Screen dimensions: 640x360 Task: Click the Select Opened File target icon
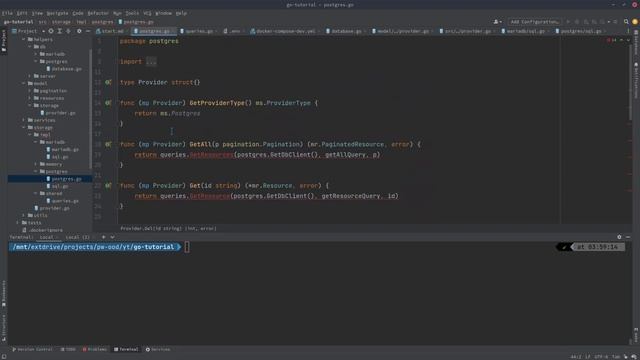click(x=51, y=31)
